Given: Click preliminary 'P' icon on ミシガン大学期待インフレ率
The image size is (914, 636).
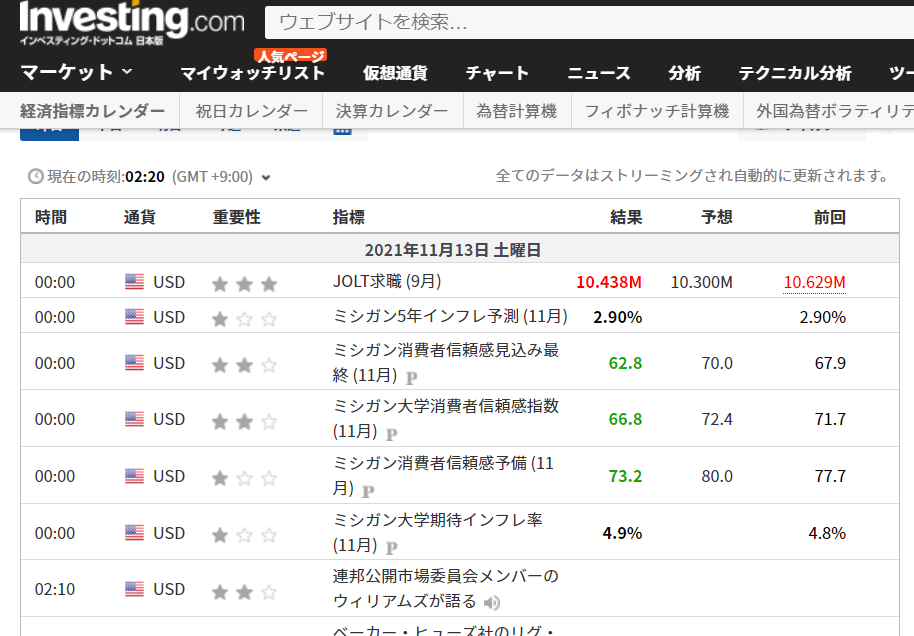Looking at the screenshot, I should click(x=392, y=547).
